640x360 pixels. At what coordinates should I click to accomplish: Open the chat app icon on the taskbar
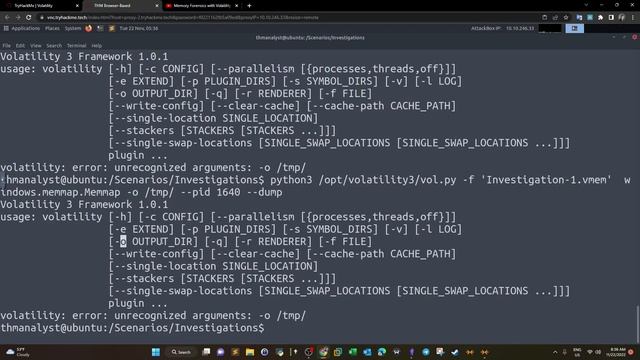tap(220, 352)
